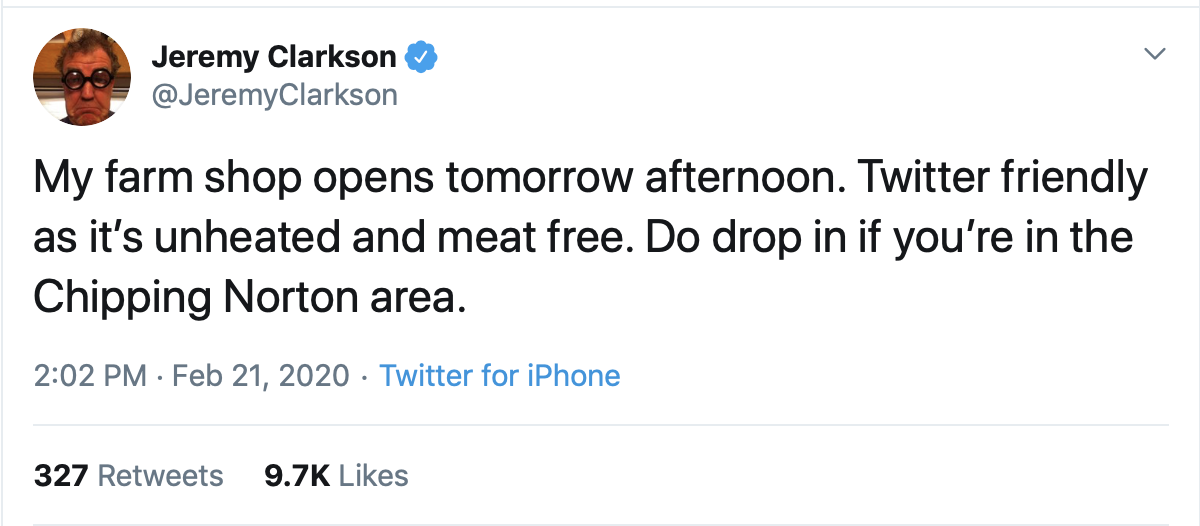
Task: Click the 2:02 PM timestamp
Action: click(91, 376)
